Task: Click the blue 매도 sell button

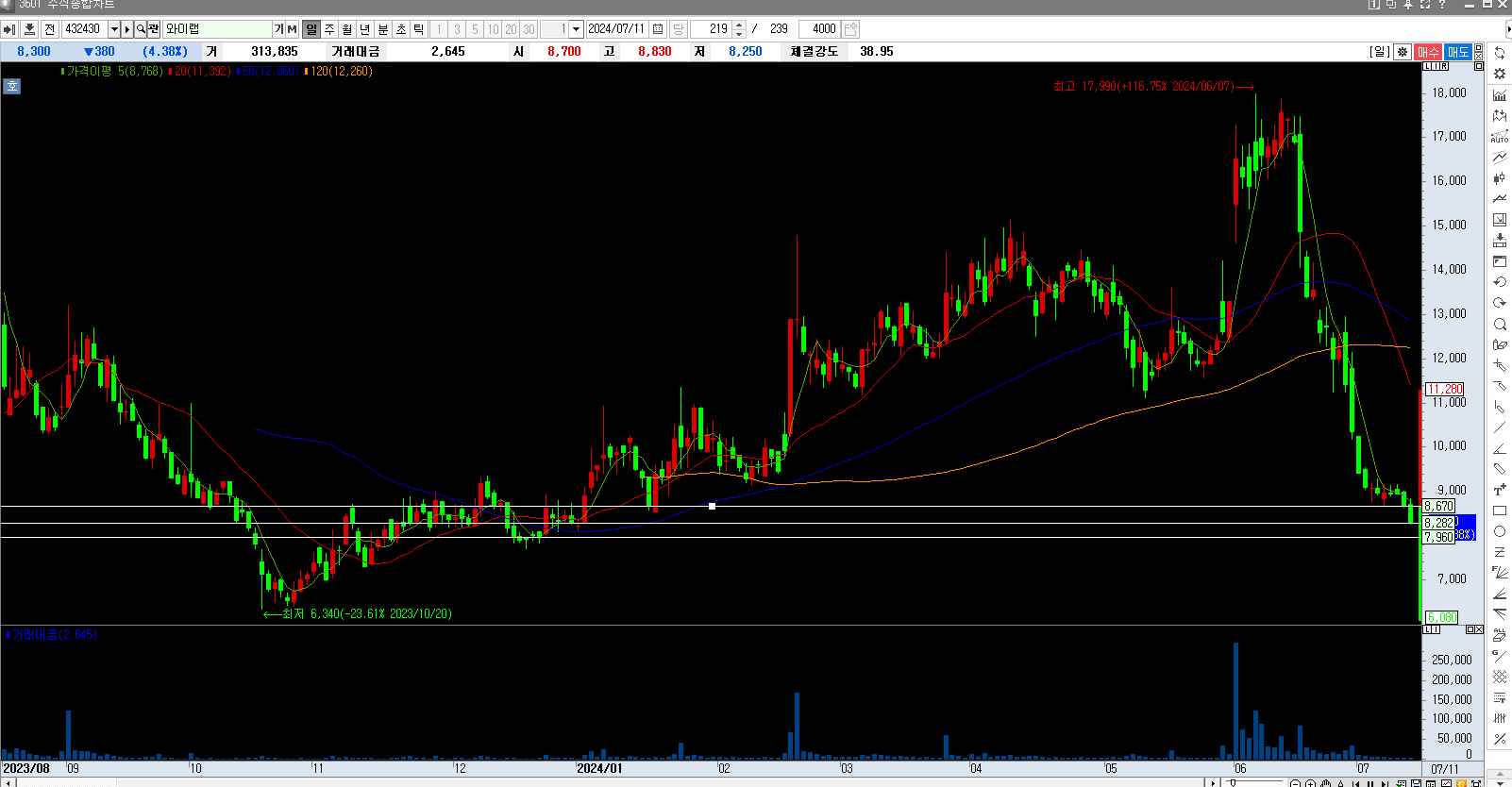Action: tap(1458, 52)
